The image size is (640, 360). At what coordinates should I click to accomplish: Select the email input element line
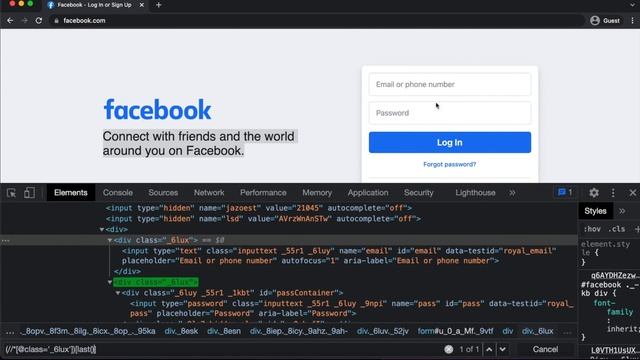click(x=339, y=256)
